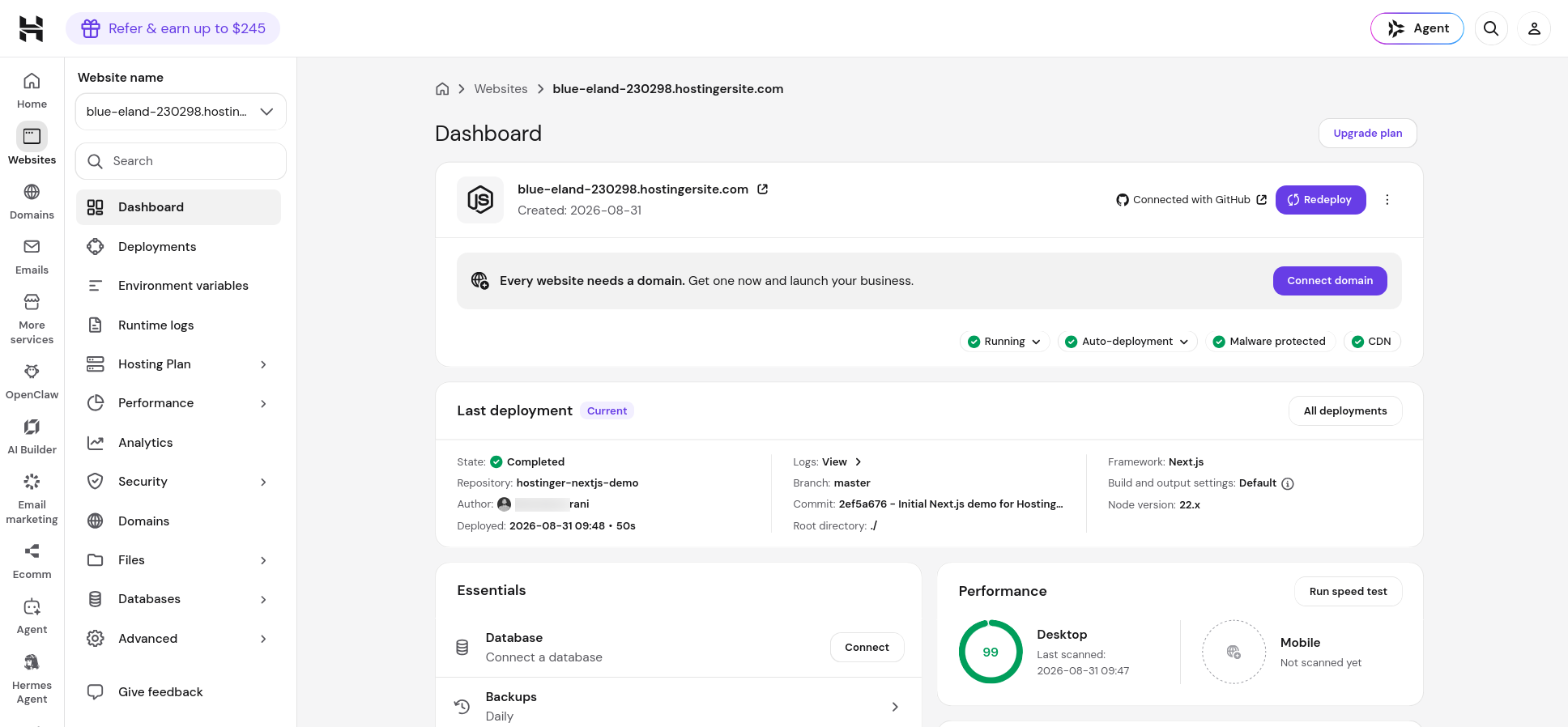Viewport: 1568px width, 727px height.
Task: Open the Home rail icon
Action: [x=32, y=81]
